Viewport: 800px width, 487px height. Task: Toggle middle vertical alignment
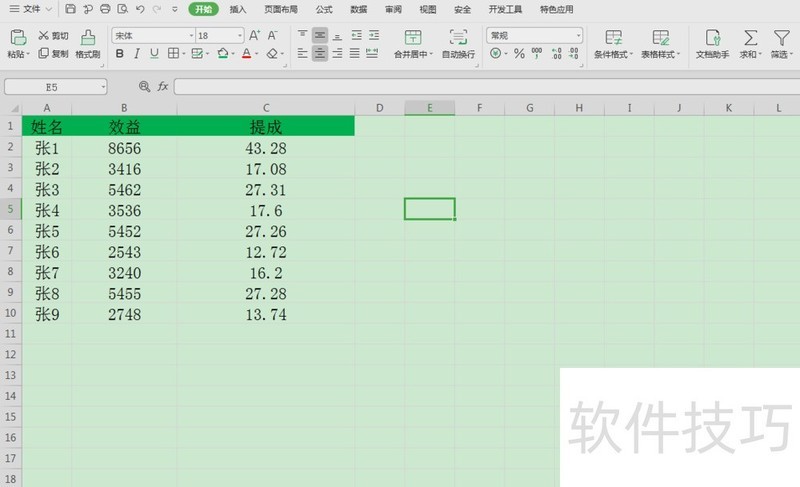(320, 35)
